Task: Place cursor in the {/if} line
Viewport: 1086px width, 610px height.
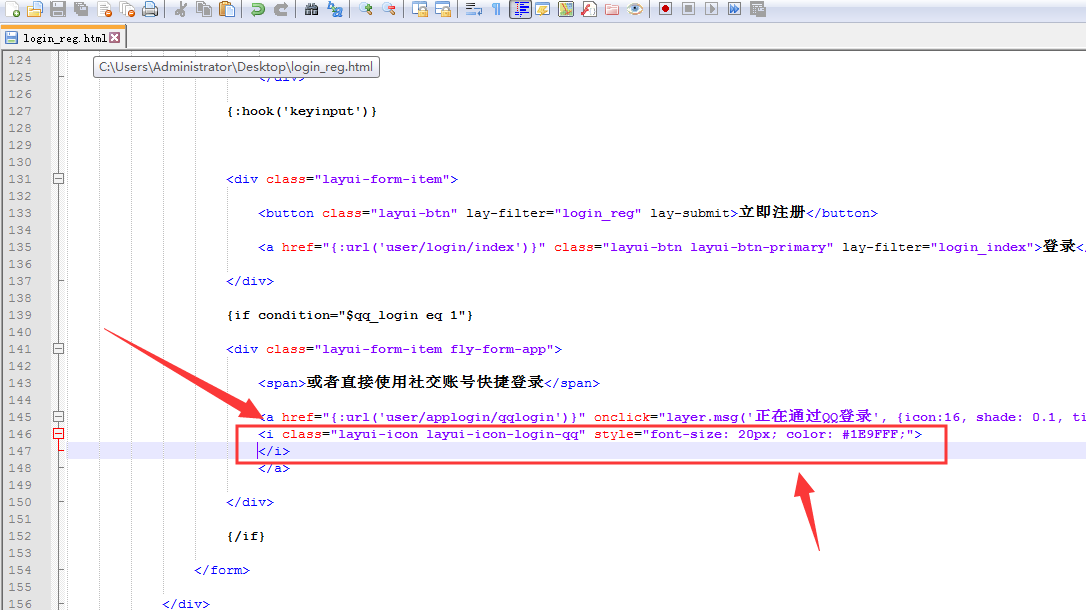Action: (x=246, y=536)
